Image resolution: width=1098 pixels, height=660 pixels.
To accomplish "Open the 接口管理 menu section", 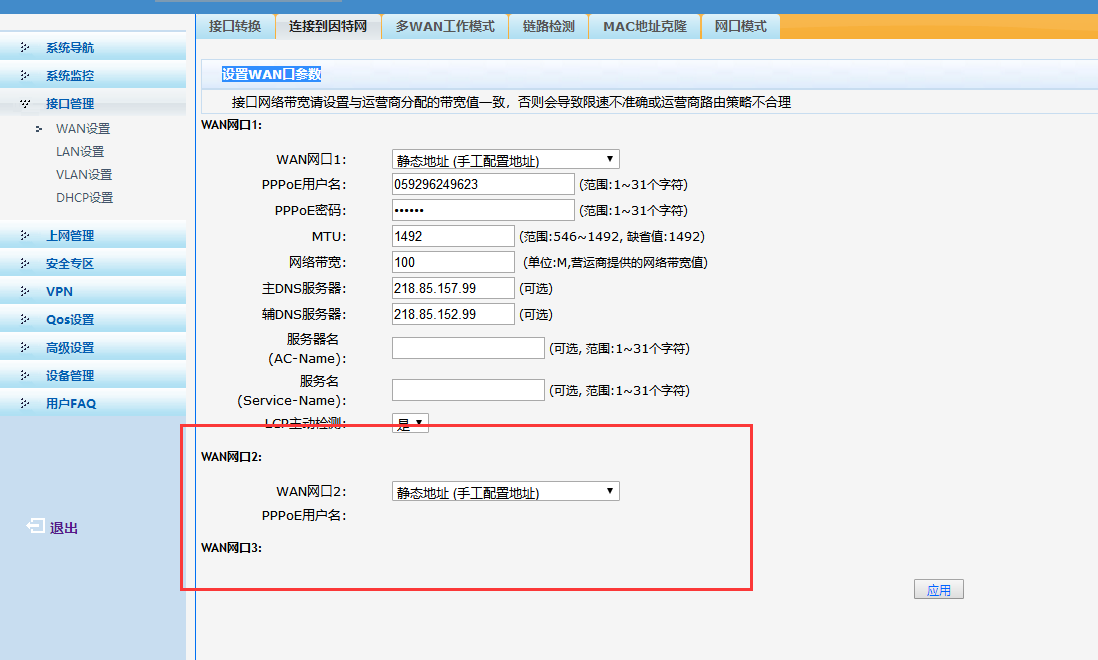I will point(70,104).
